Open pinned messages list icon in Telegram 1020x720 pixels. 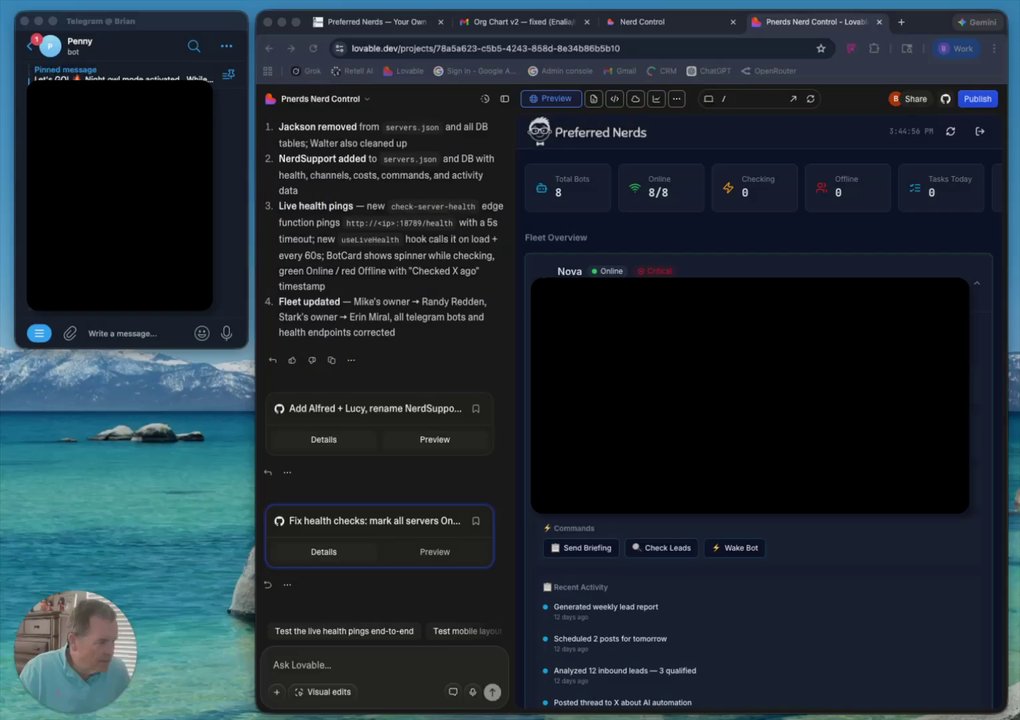point(228,75)
